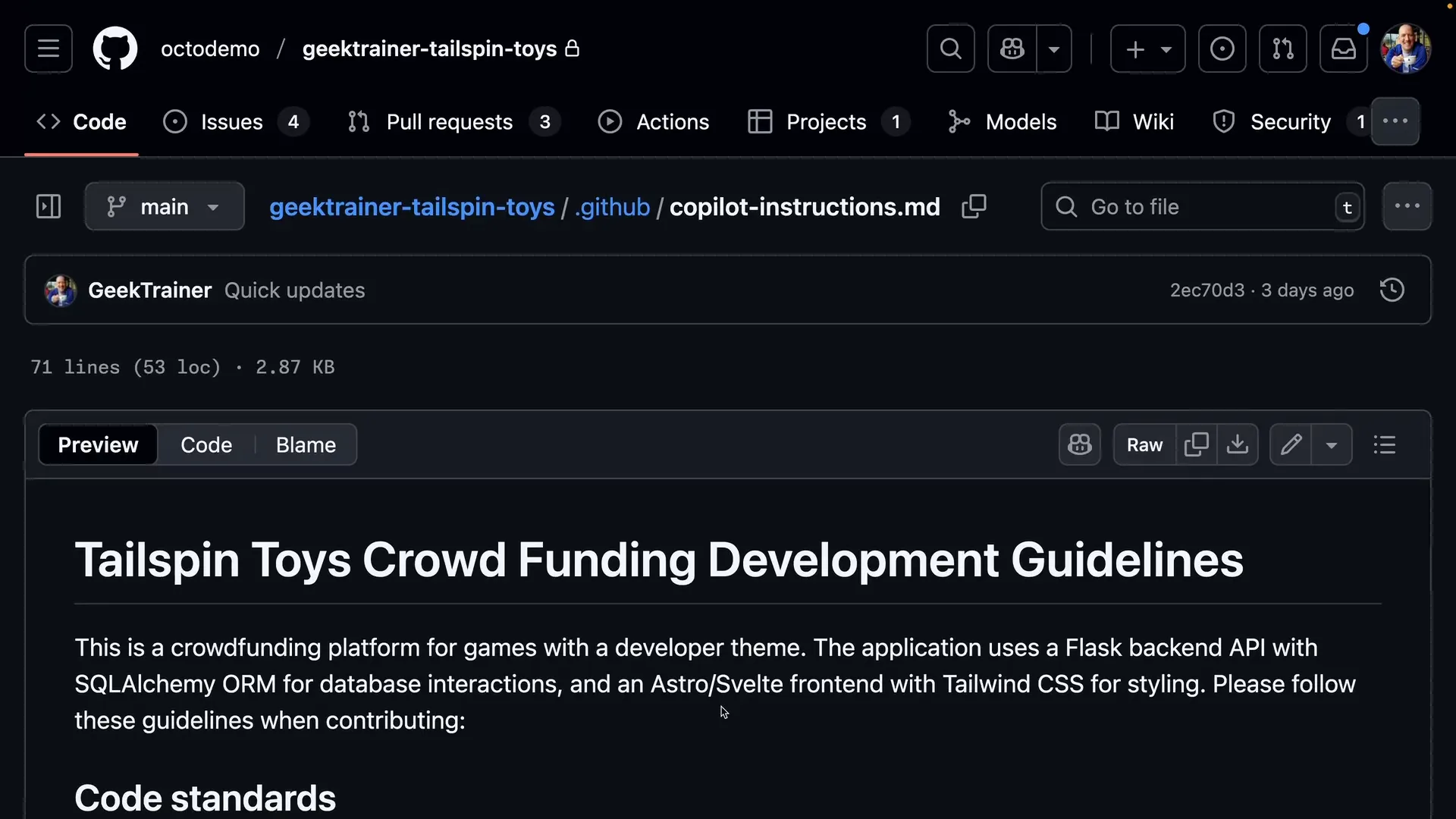Select the Blame view toggle
Screen dimensions: 1456x819
tap(306, 445)
